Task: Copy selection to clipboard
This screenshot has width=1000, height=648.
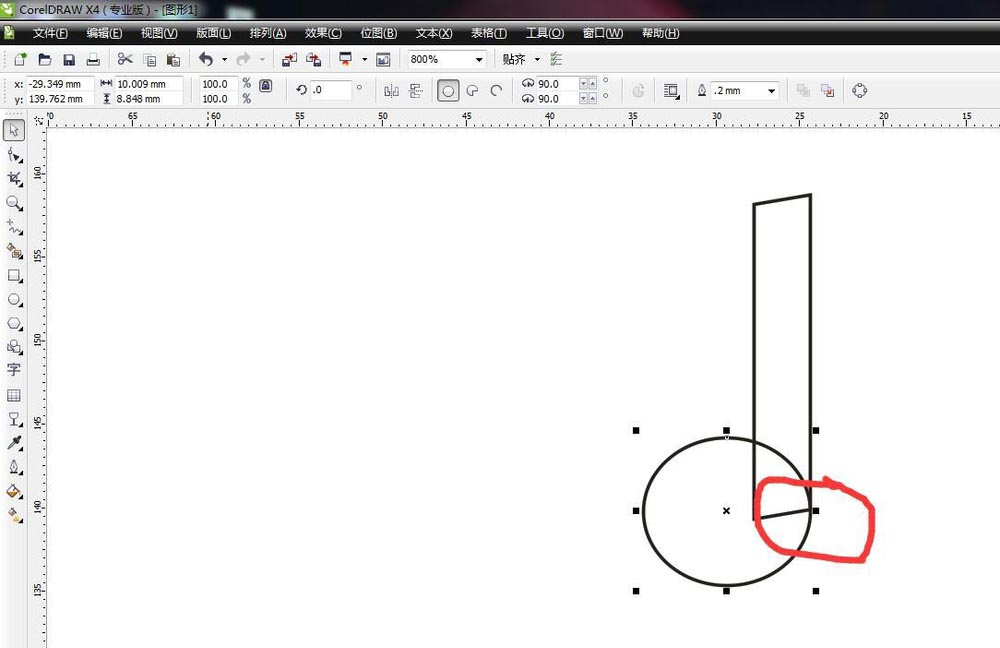Action: [x=150, y=60]
